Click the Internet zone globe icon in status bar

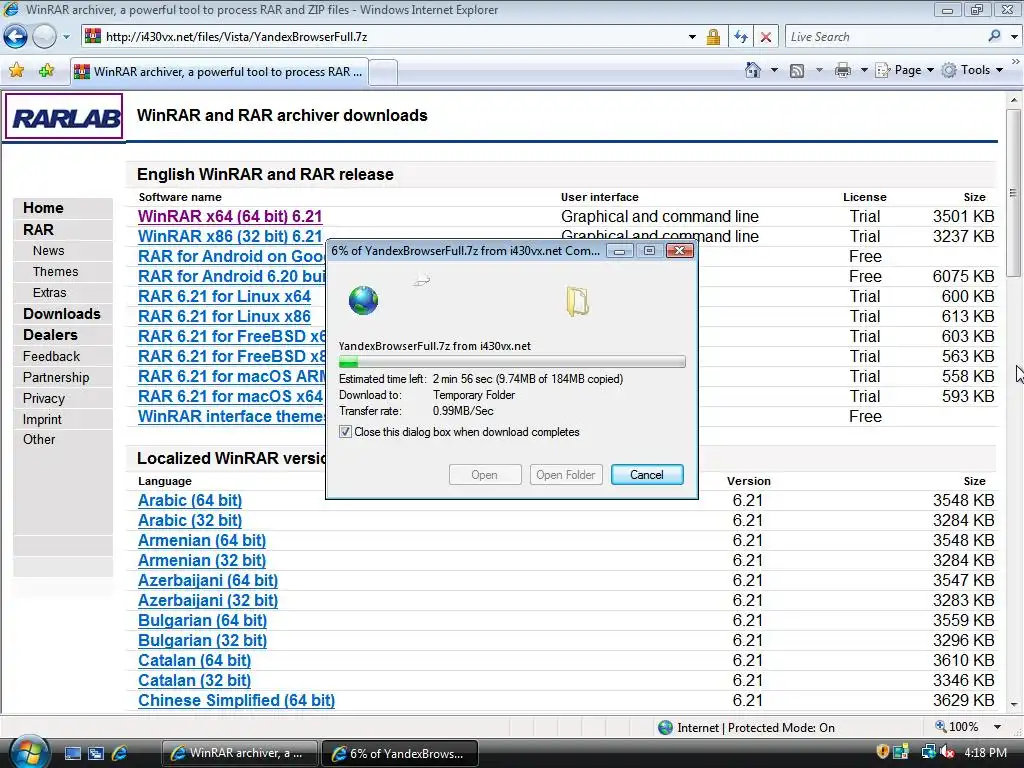pyautogui.click(x=665, y=728)
